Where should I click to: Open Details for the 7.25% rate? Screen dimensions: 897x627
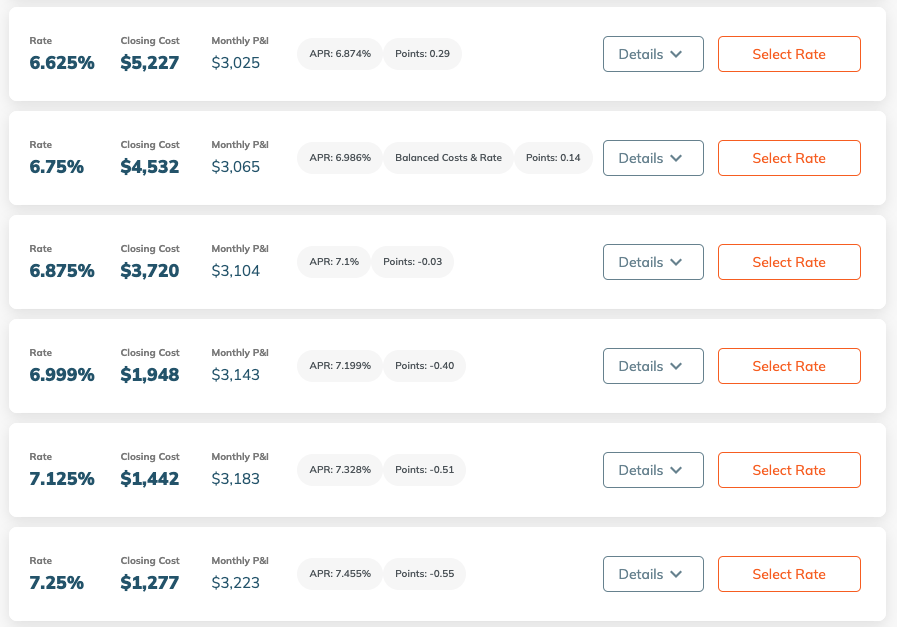point(653,574)
